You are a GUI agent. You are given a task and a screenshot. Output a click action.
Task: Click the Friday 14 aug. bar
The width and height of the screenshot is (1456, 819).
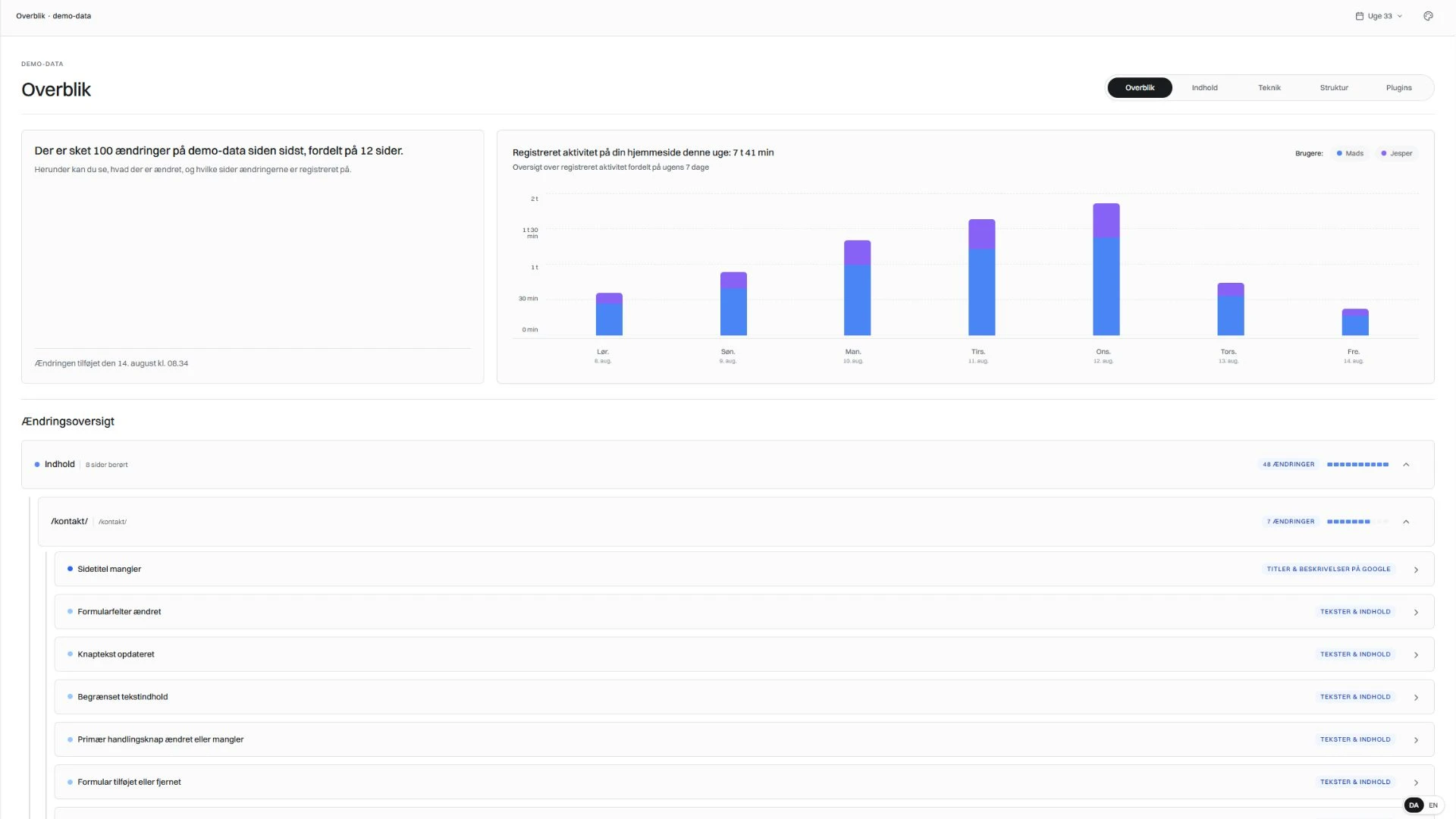coord(1355,322)
